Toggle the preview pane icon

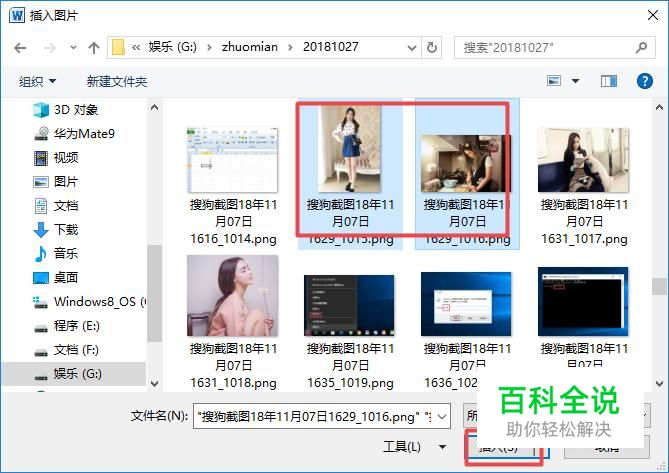click(609, 81)
